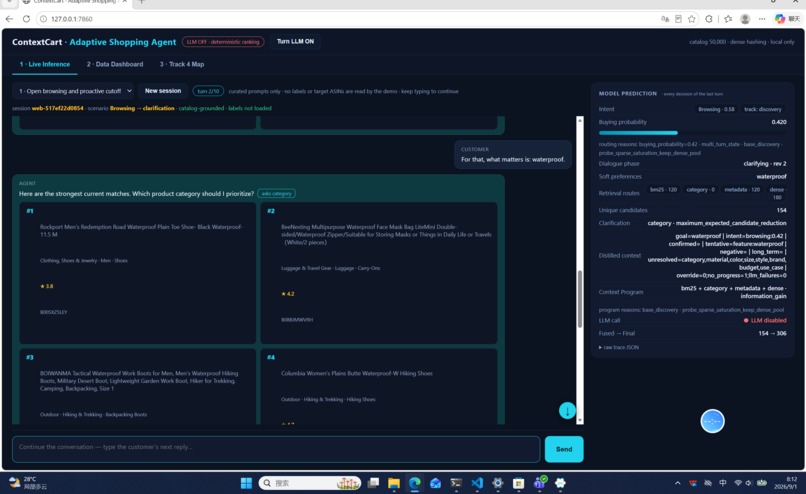The image size is (806, 494).
Task: Click the Unique candidates value 154
Action: pos(781,210)
